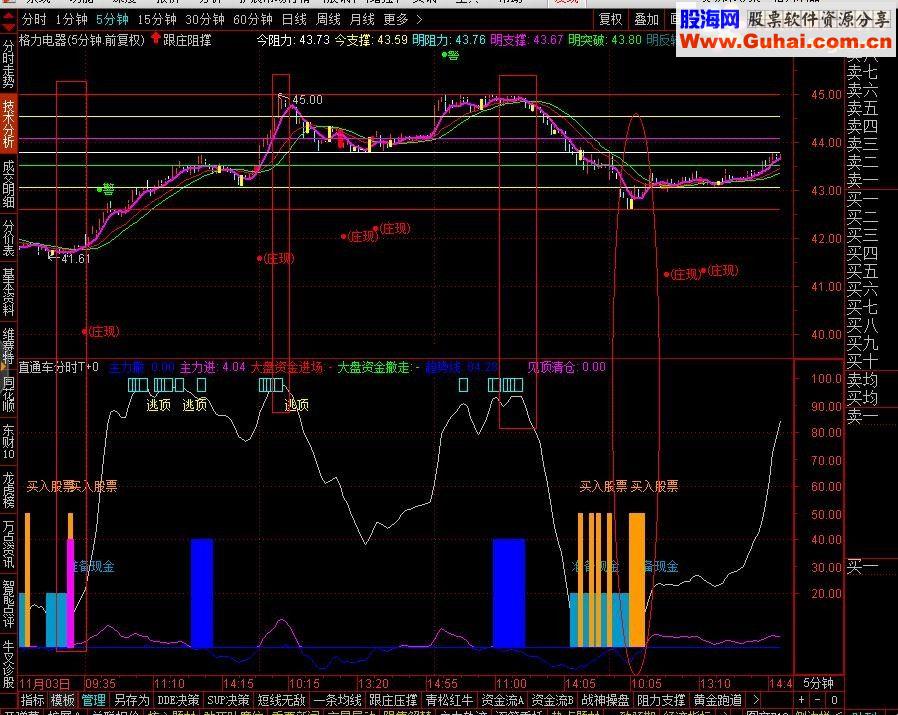Viewport: 898px width, 715px height.
Task: Click the 叠加 overlay button
Action: (x=647, y=19)
